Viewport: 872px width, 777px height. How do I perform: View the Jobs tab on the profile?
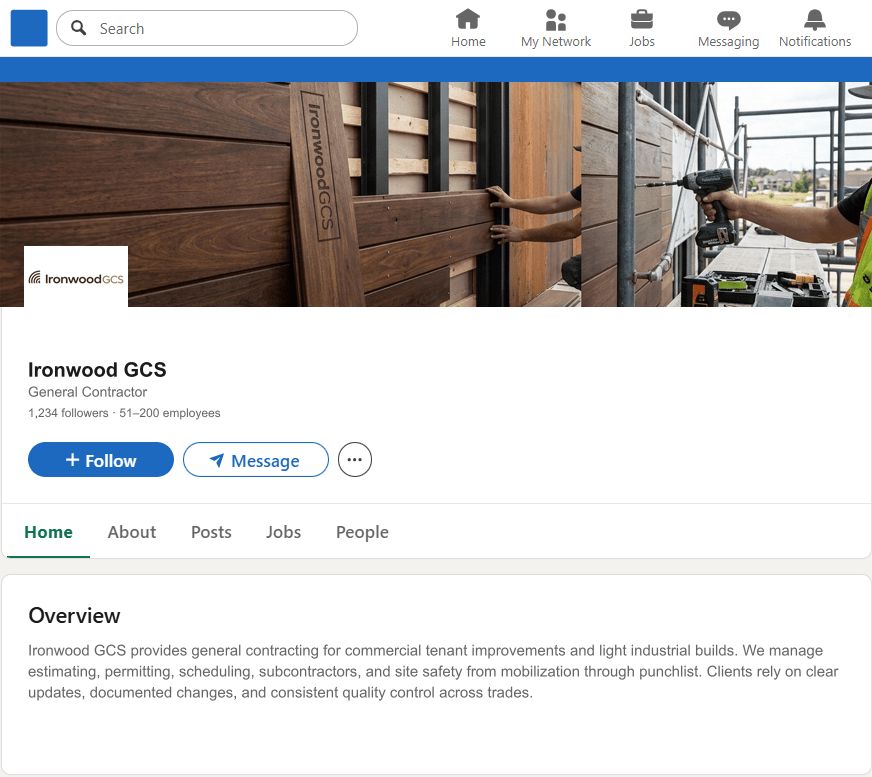click(283, 531)
